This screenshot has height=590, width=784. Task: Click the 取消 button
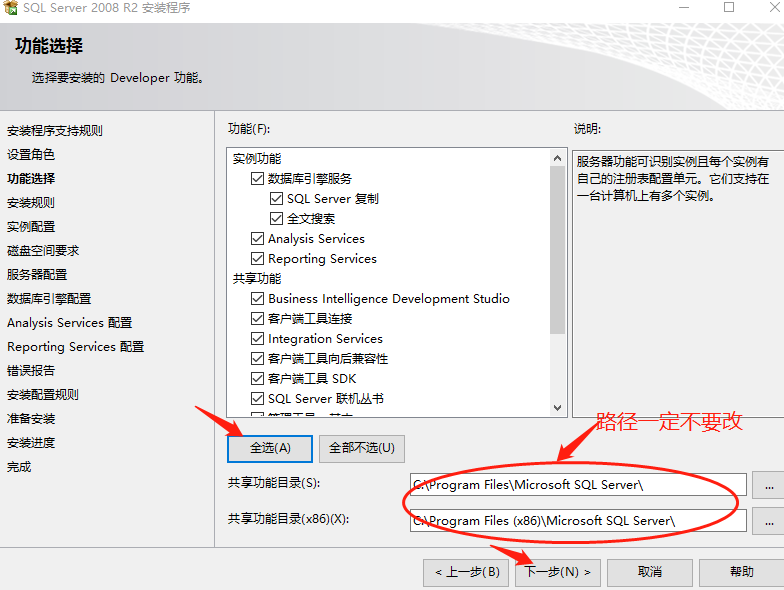[x=650, y=572]
